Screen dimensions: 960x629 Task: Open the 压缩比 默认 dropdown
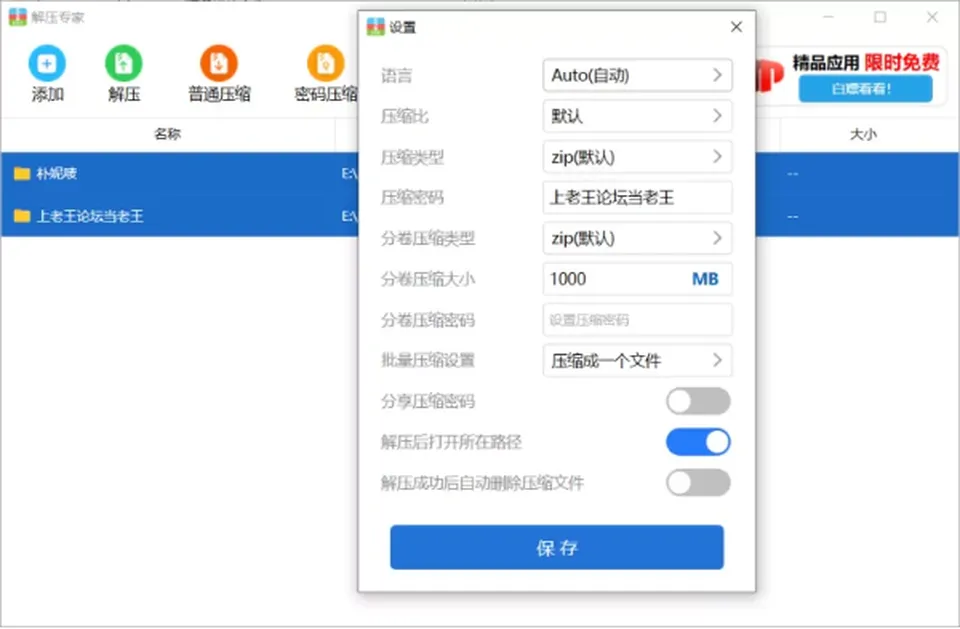pyautogui.click(x=637, y=116)
